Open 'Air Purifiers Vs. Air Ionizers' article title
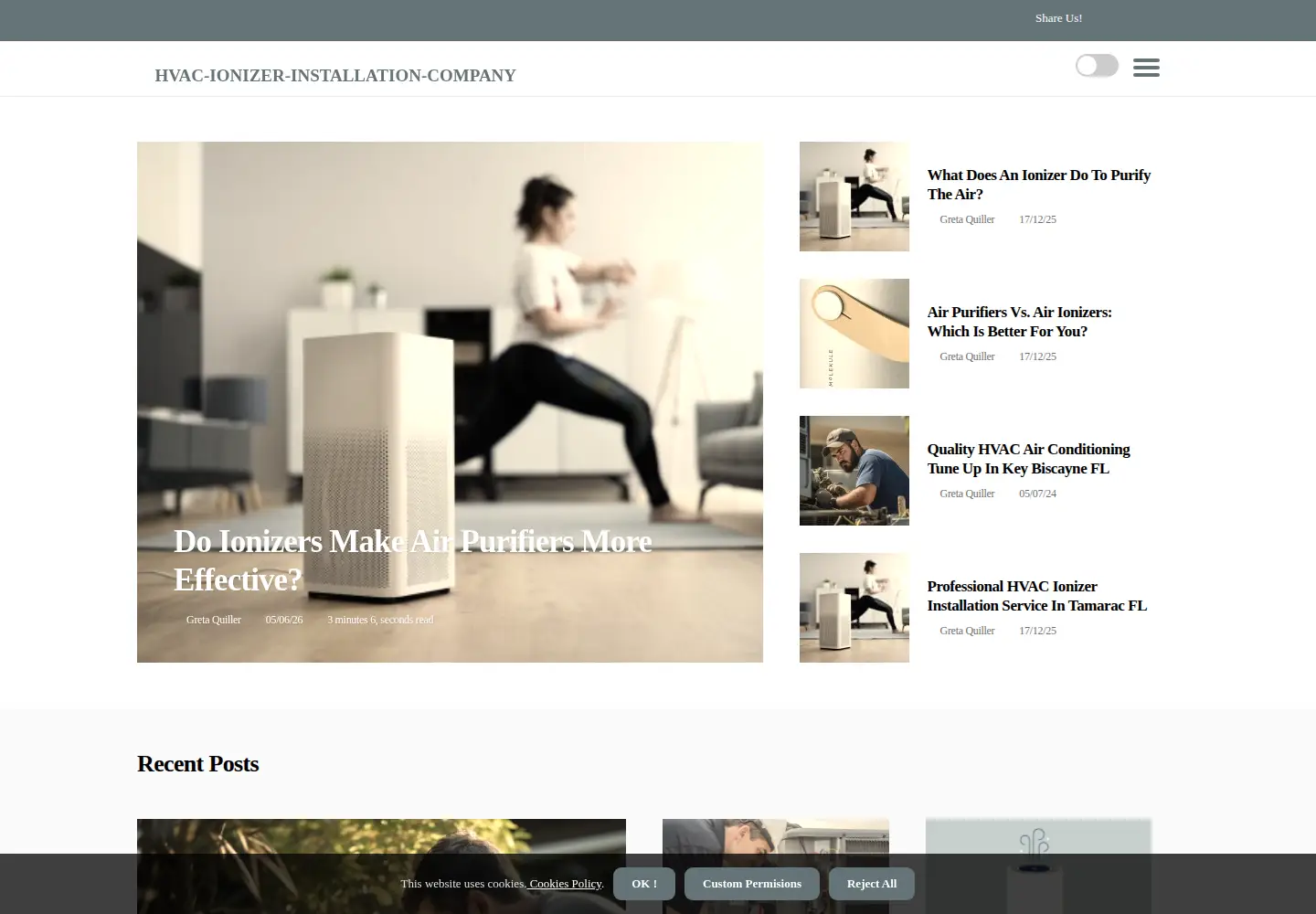1316x914 pixels. tap(1020, 322)
